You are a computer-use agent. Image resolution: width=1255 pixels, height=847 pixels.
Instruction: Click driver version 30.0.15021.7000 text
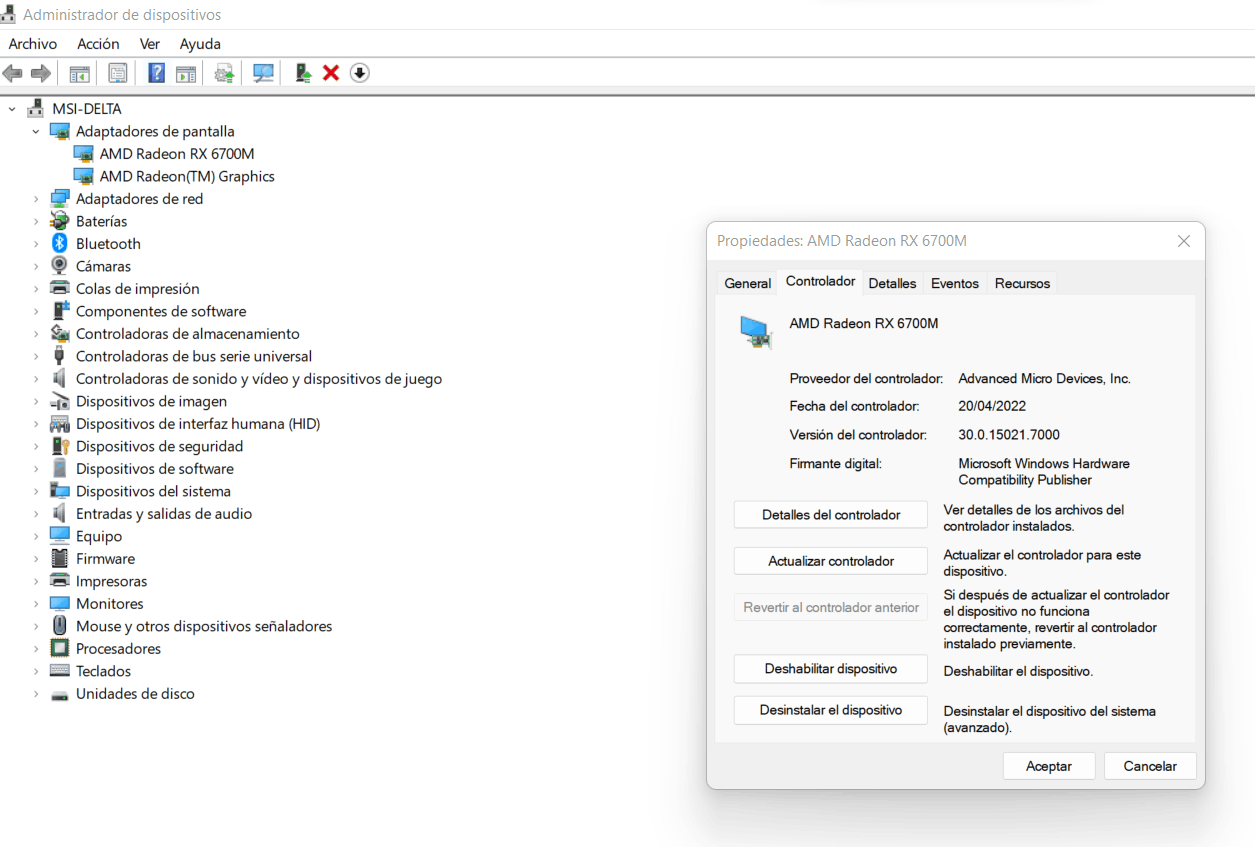tap(1009, 435)
